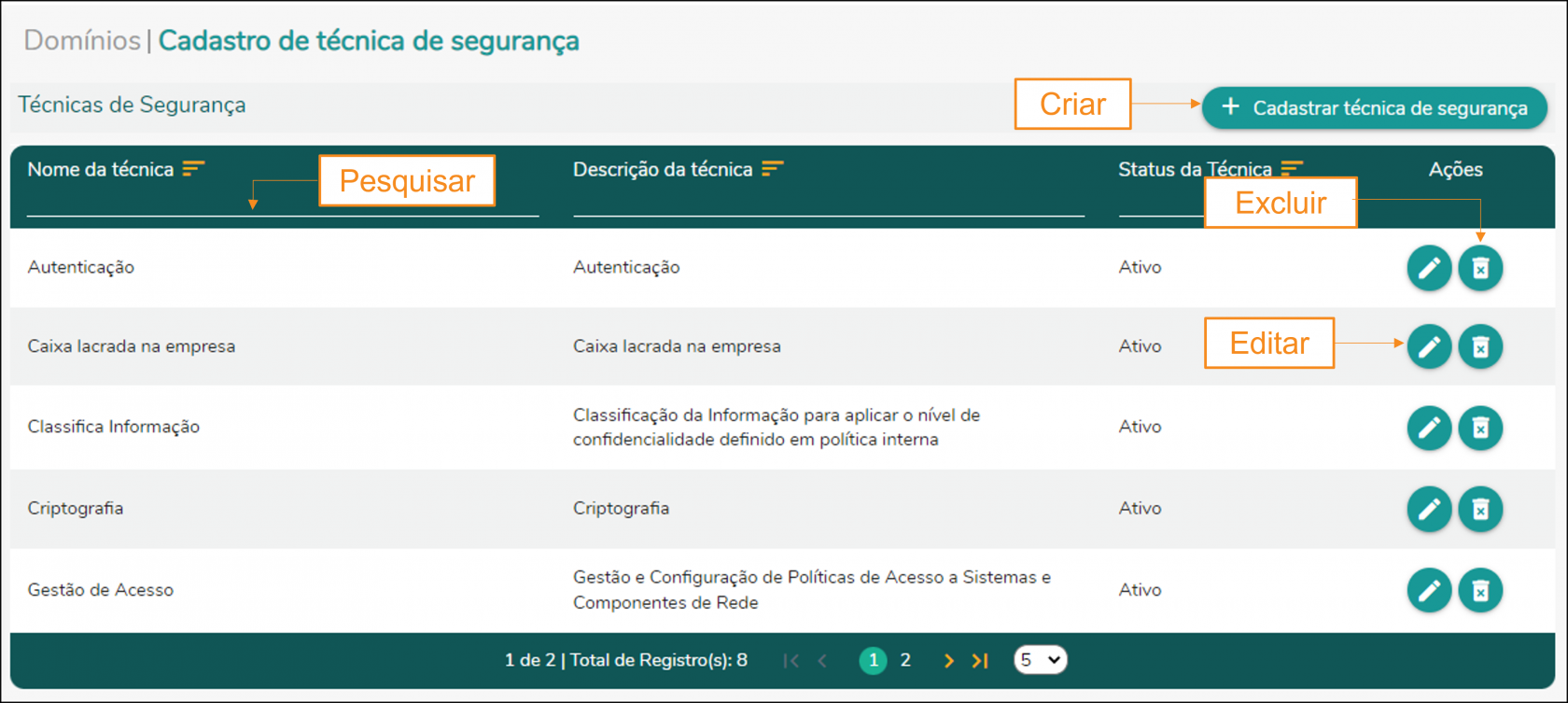Sort by Status da Técnica column icon
Screen dimensions: 1568x703
[1292, 167]
